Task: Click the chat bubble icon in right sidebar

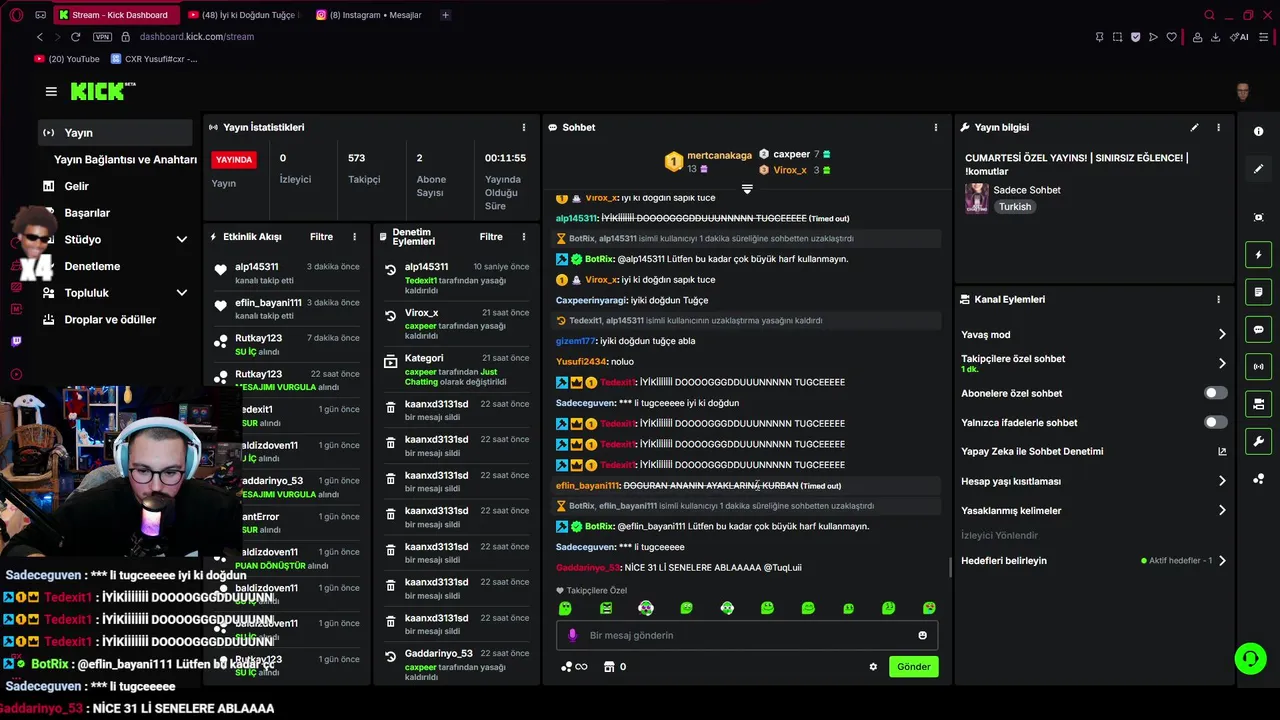Action: [x=1258, y=329]
